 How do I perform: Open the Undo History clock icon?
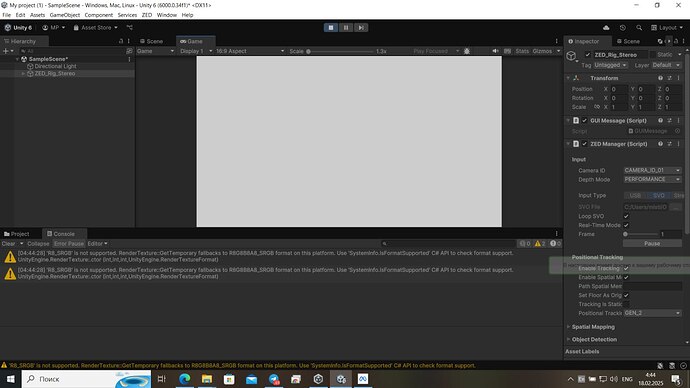coord(622,27)
